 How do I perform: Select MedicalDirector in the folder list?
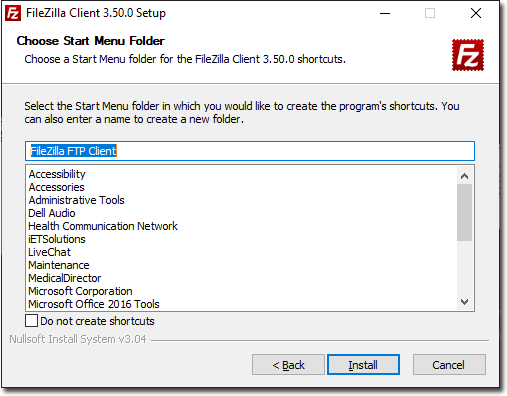(65, 278)
